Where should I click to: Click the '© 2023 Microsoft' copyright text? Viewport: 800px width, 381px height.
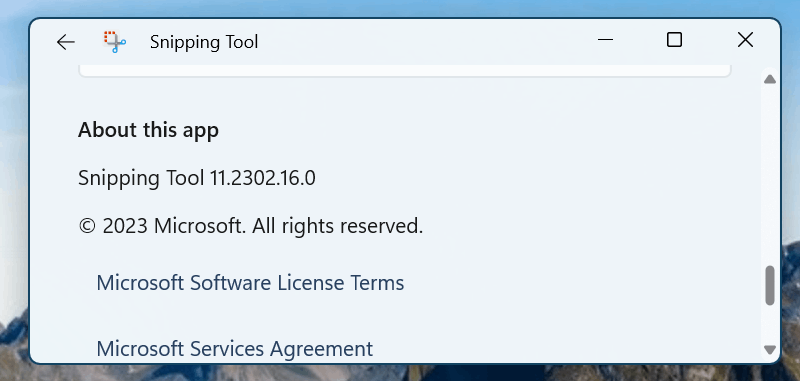click(251, 225)
